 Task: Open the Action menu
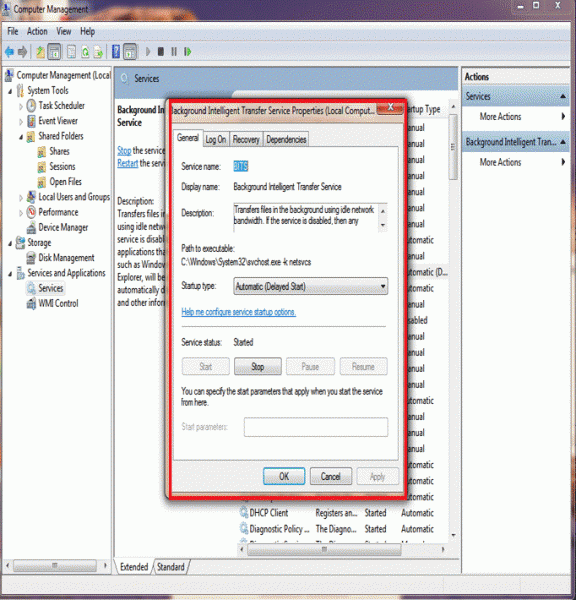click(x=37, y=31)
